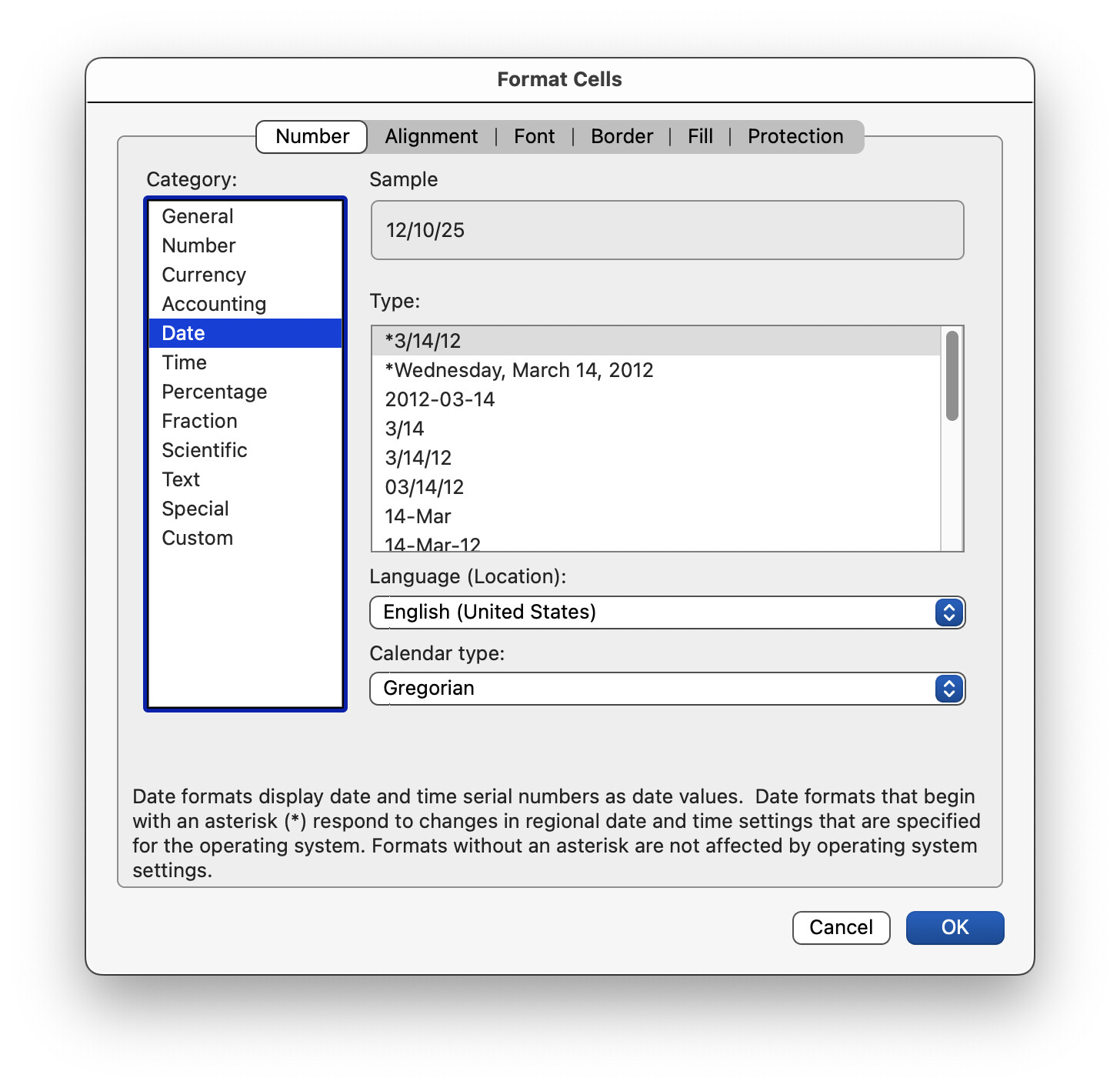Select the Time category

click(185, 362)
